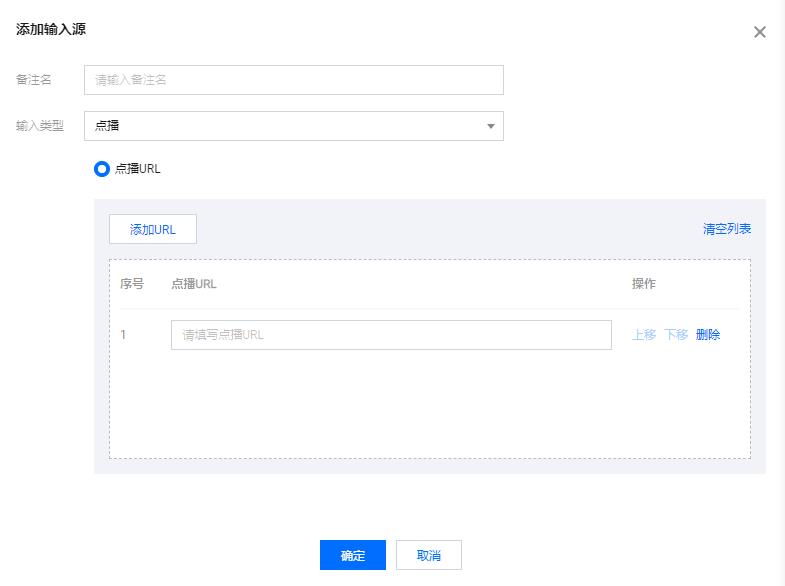Click 下移 for row 1
Image resolution: width=785 pixels, height=586 pixels.
(676, 334)
